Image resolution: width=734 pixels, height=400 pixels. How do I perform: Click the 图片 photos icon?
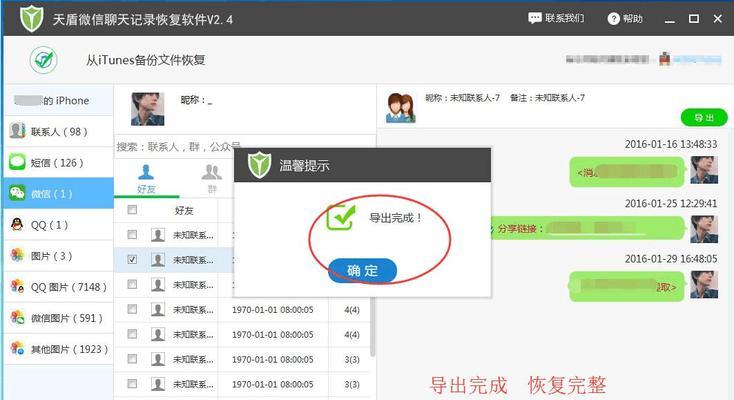[x=17, y=255]
